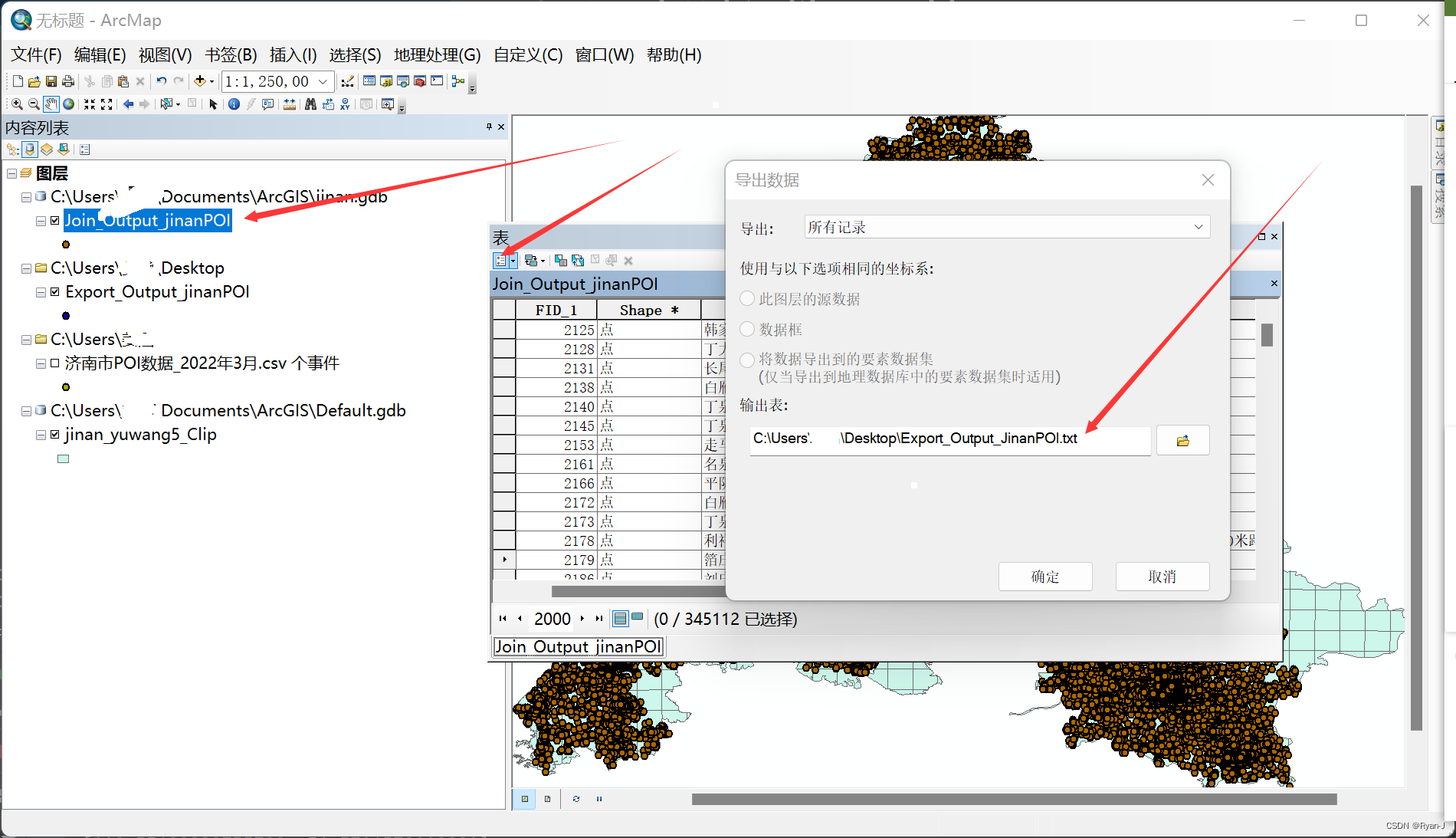Open the Select Features tool dropdown arrow
The width and height of the screenshot is (1456, 838).
tap(178, 104)
